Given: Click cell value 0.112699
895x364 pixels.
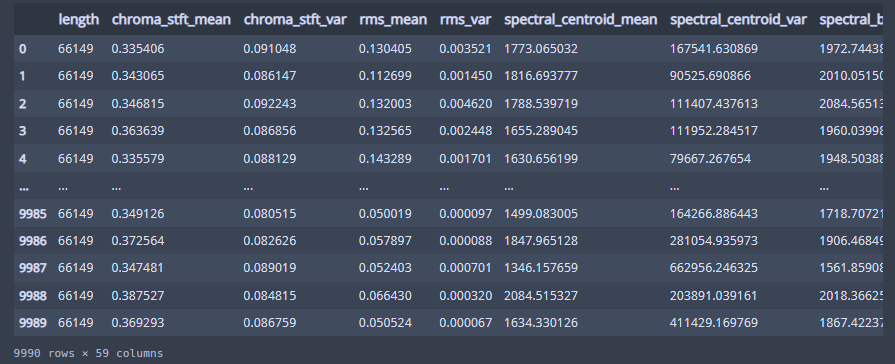Looking at the screenshot, I should 385,76.
